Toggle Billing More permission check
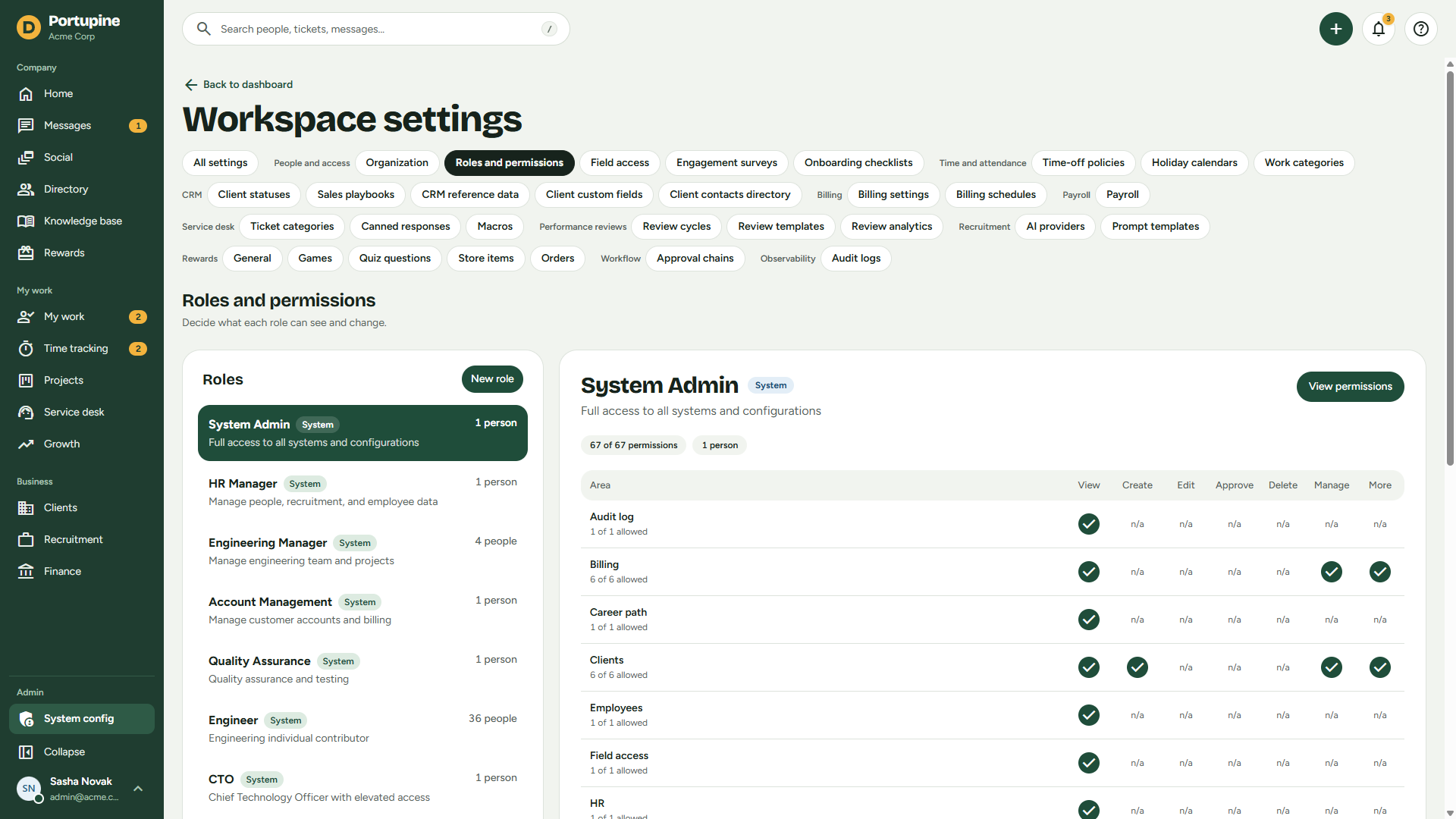1456x819 pixels. tap(1380, 572)
